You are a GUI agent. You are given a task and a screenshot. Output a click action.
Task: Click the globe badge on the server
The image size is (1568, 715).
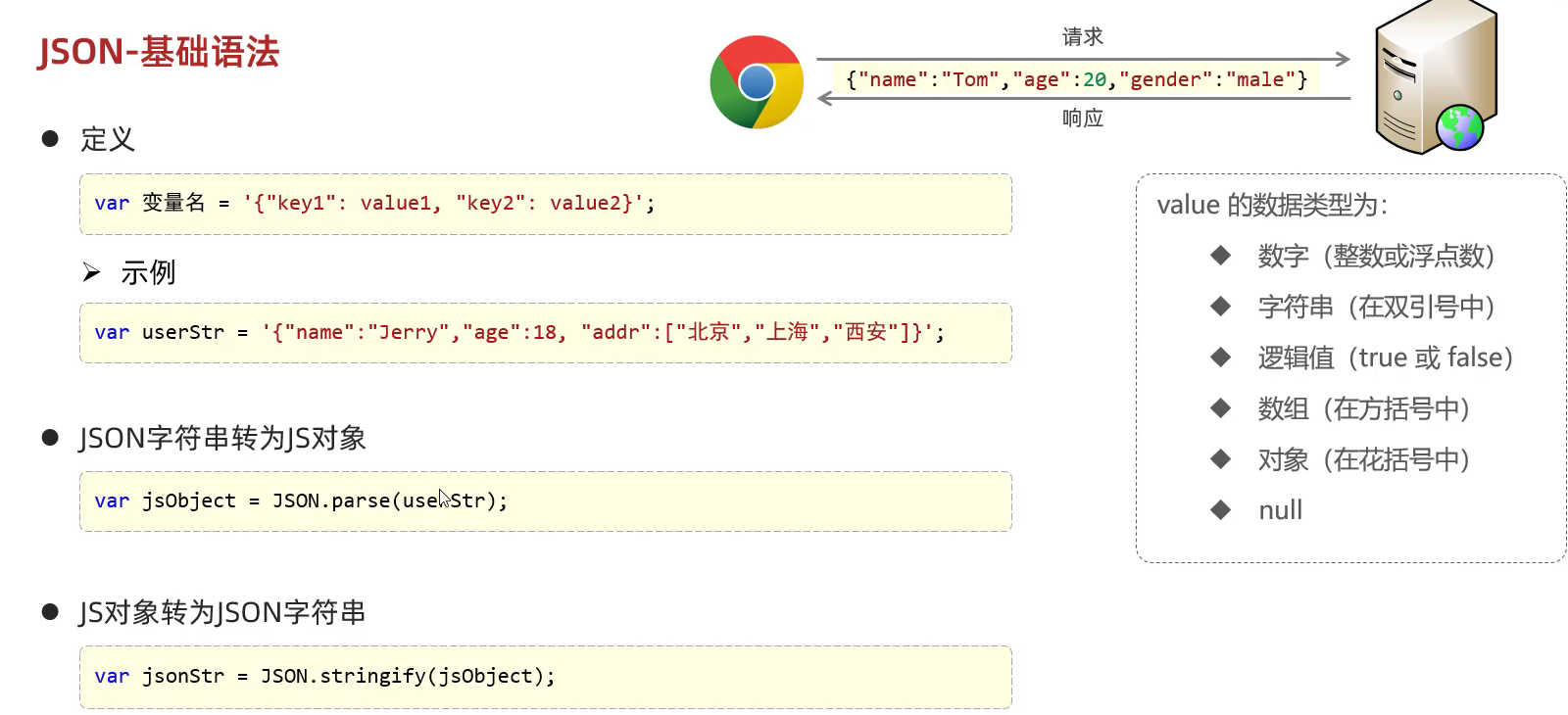pos(1459,127)
